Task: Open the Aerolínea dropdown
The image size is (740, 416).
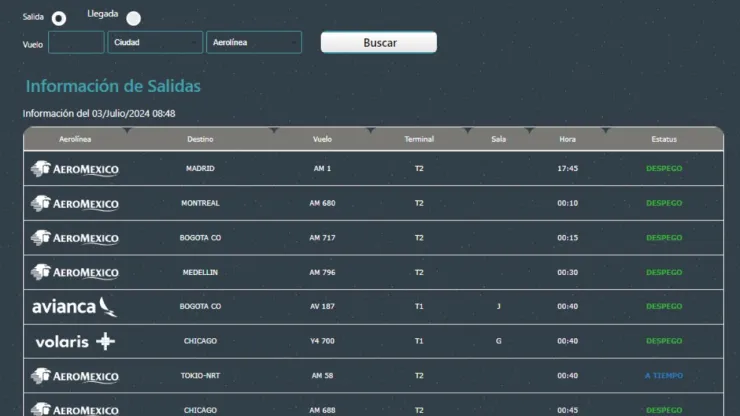Action: coord(254,42)
